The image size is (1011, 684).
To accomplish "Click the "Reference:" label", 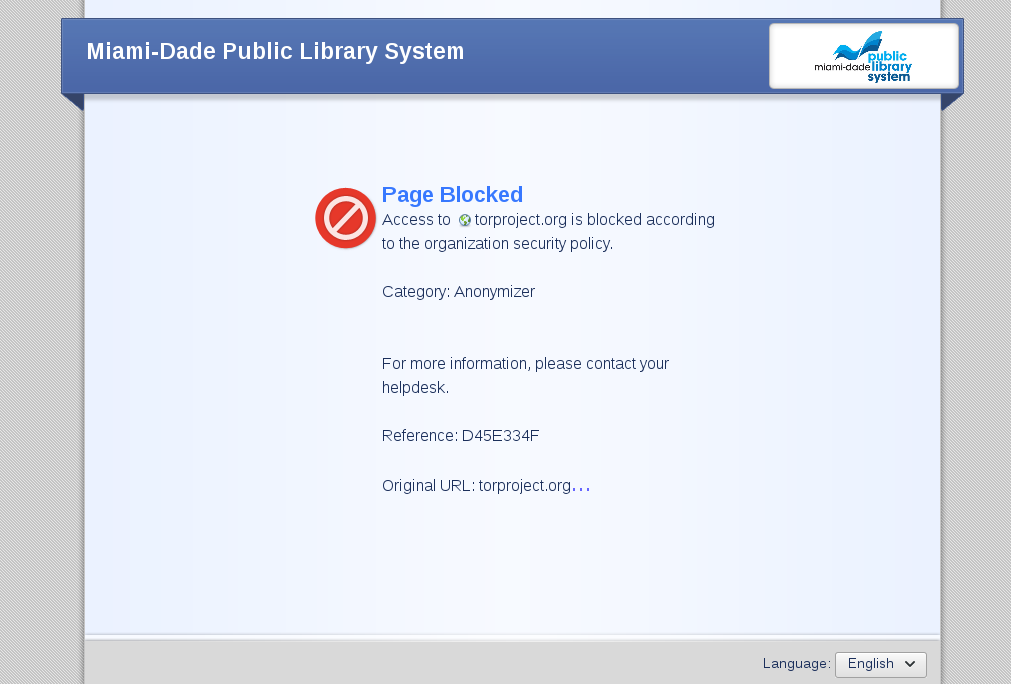I will [x=419, y=436].
